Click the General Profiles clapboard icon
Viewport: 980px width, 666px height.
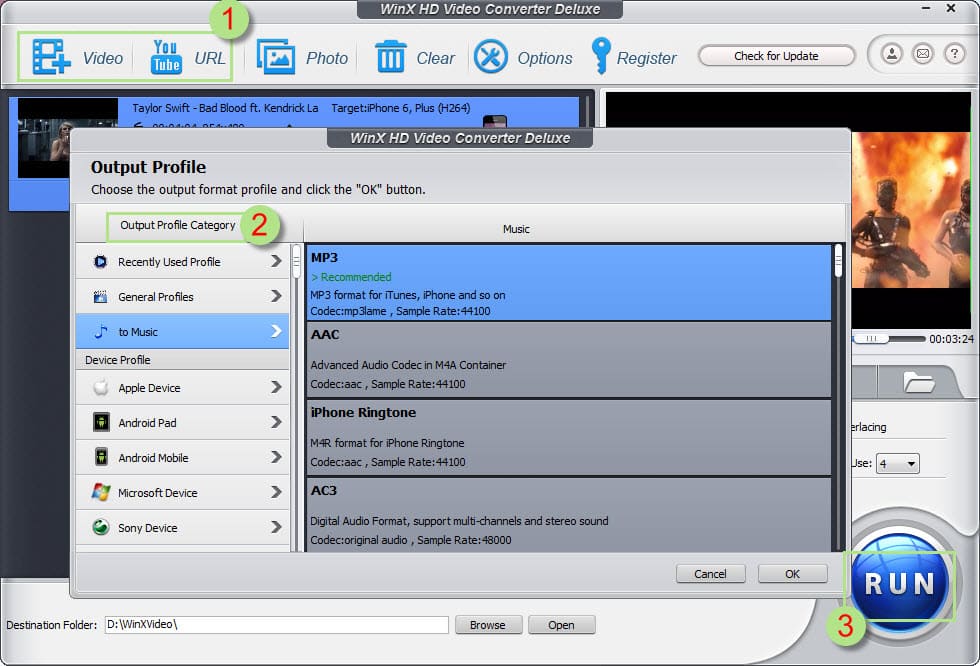[100, 297]
